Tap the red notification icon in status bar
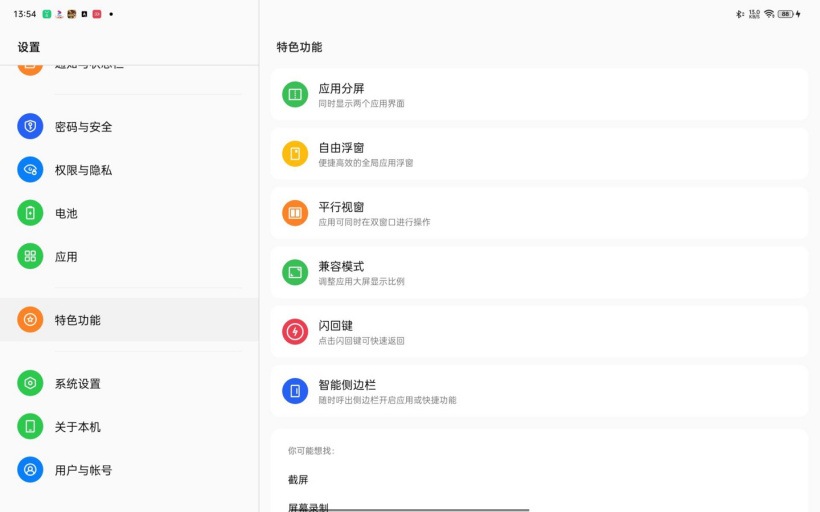 [97, 14]
